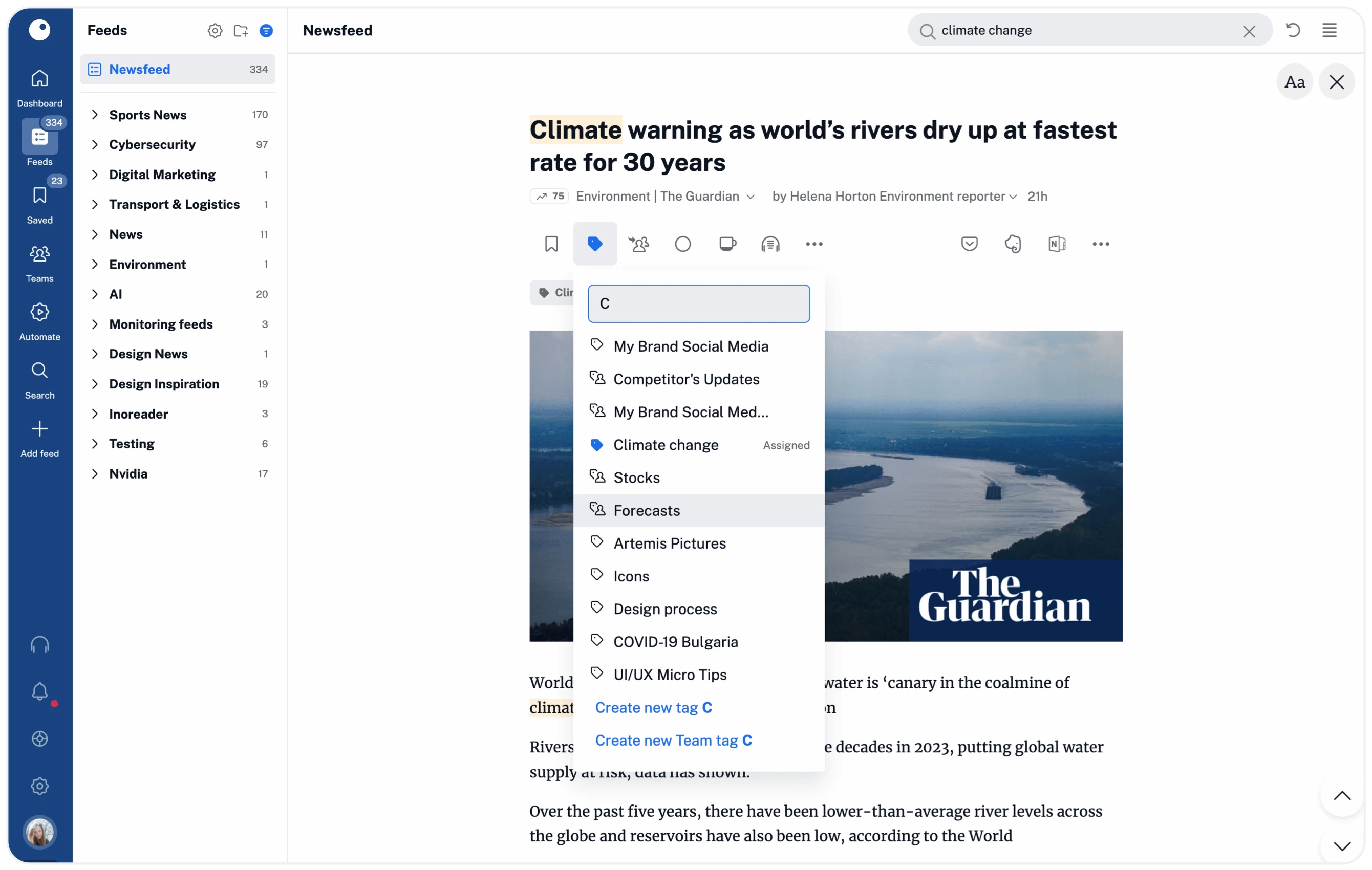The height and width of the screenshot is (870, 1372).
Task: Expand the Cybersecurity folder
Action: pos(95,145)
